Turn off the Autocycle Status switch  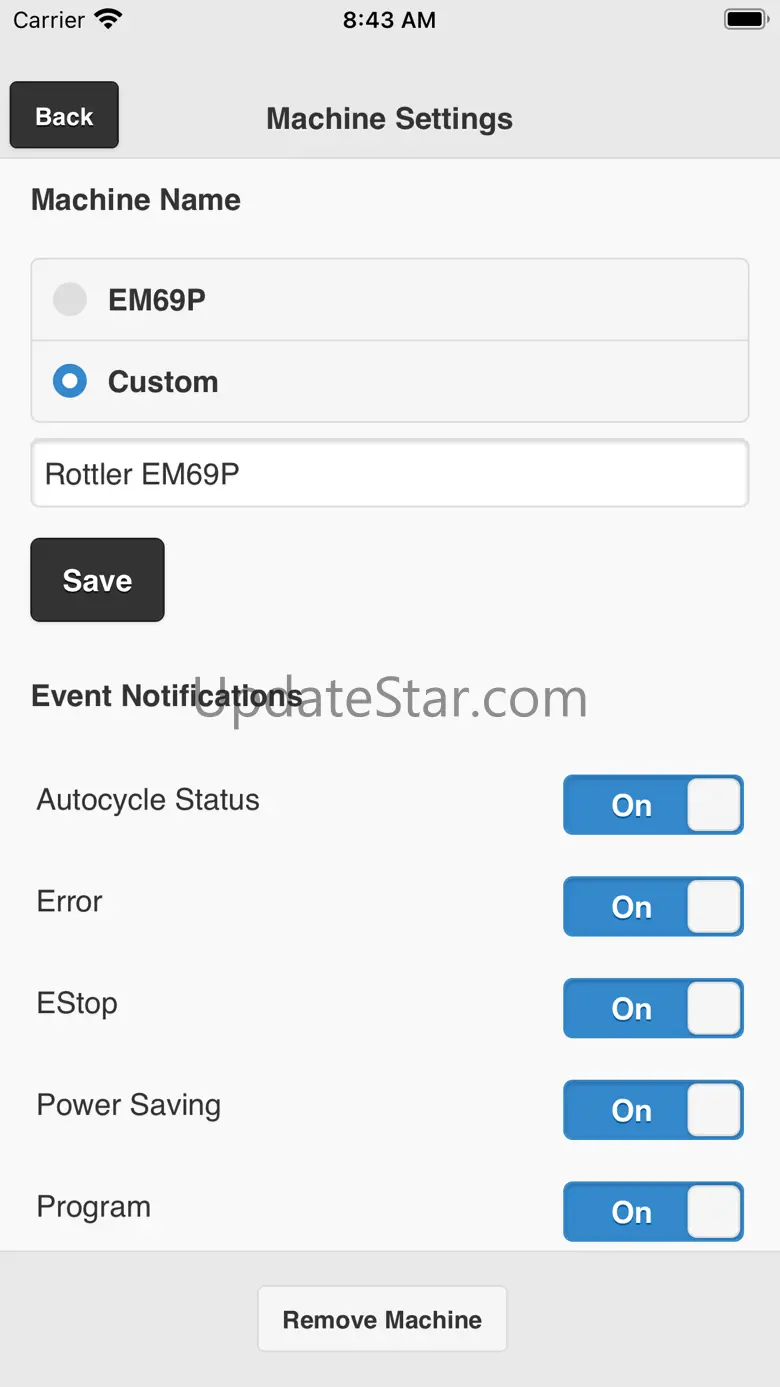coord(653,805)
